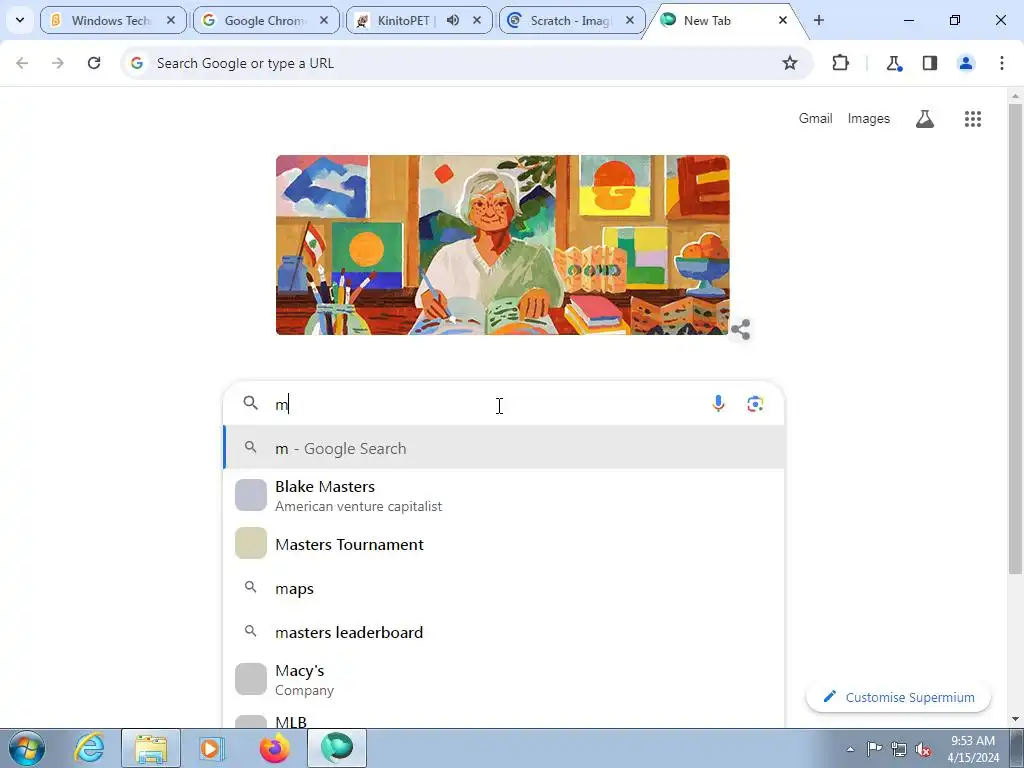Close the New Tab tab
Viewport: 1024px width, 768px height.
click(x=782, y=20)
